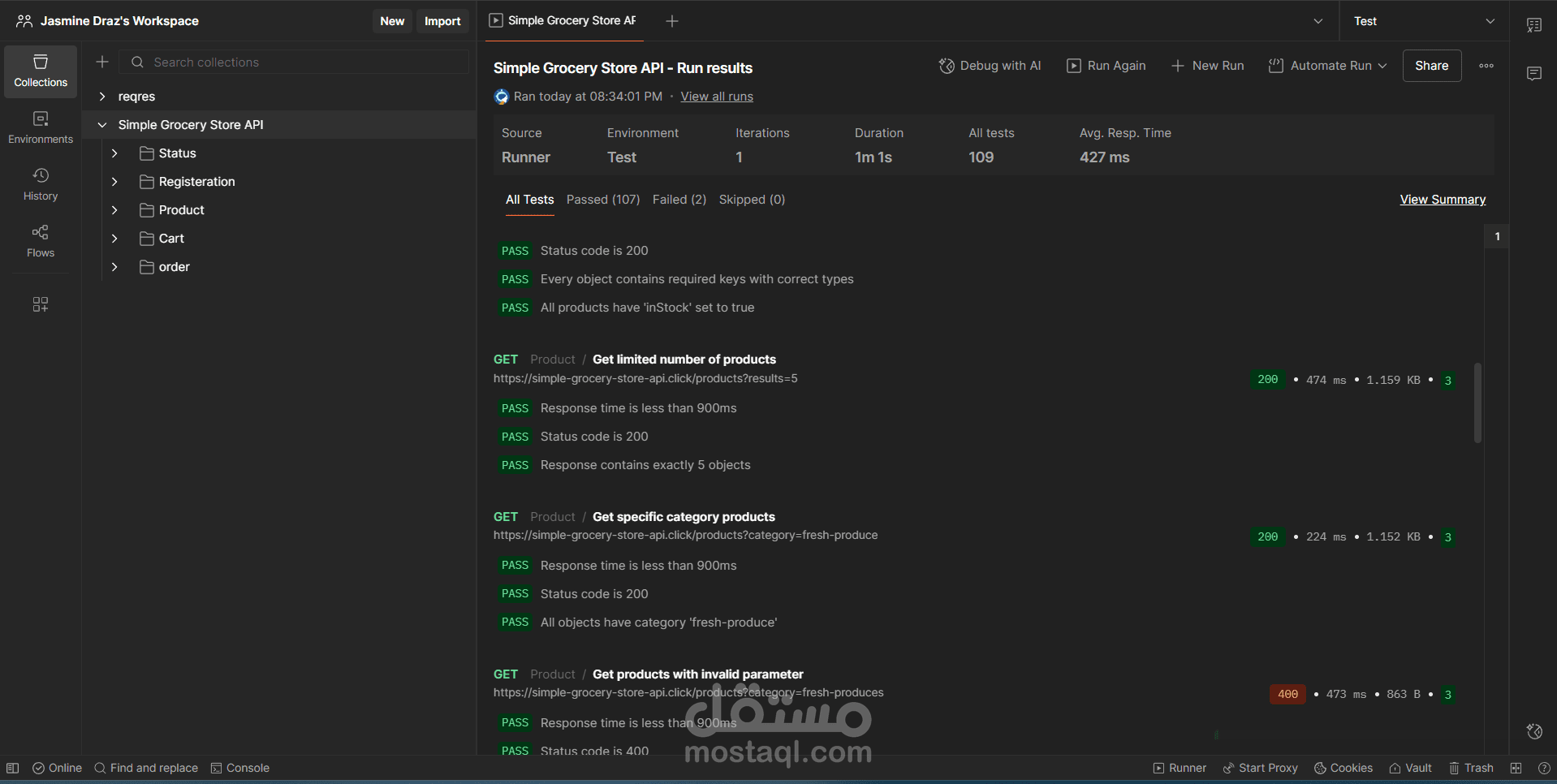Click Start Proxy in the status bar
1557x784 pixels.
(x=1260, y=768)
